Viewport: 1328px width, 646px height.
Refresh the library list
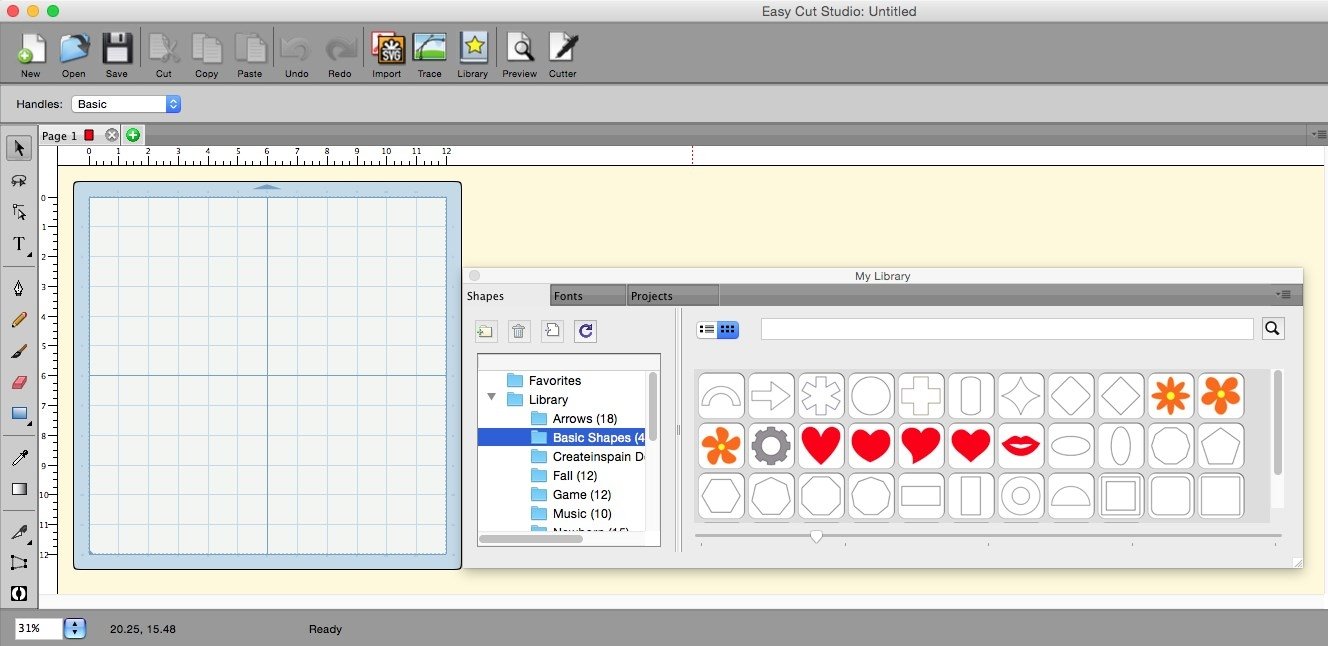[x=585, y=331]
